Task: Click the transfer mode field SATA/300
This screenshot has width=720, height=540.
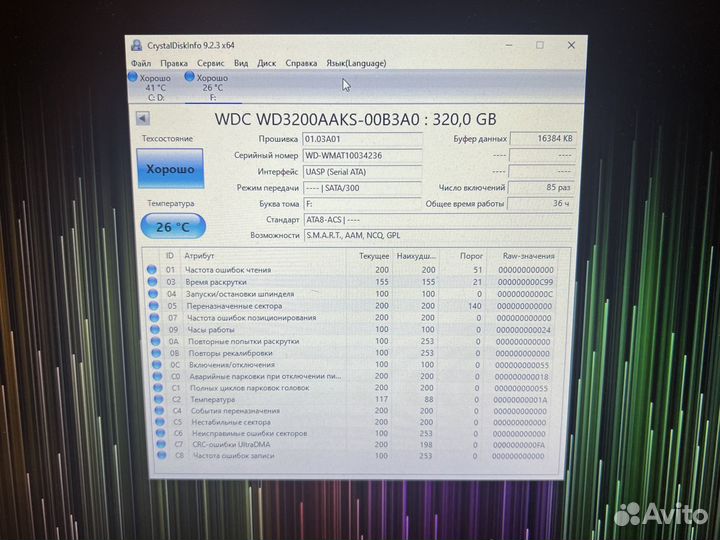Action: [x=362, y=188]
